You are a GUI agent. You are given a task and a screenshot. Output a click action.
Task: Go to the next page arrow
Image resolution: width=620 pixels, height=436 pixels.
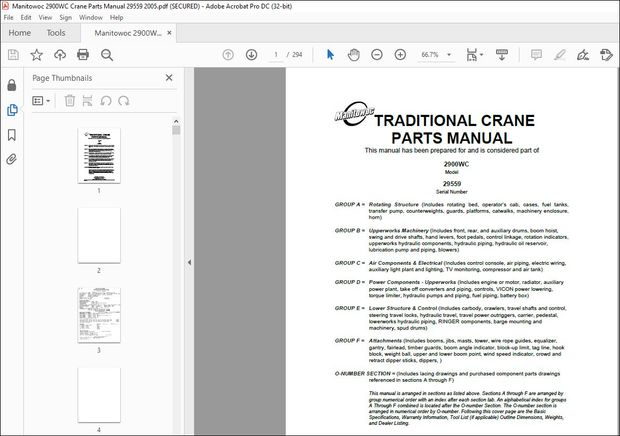249,54
